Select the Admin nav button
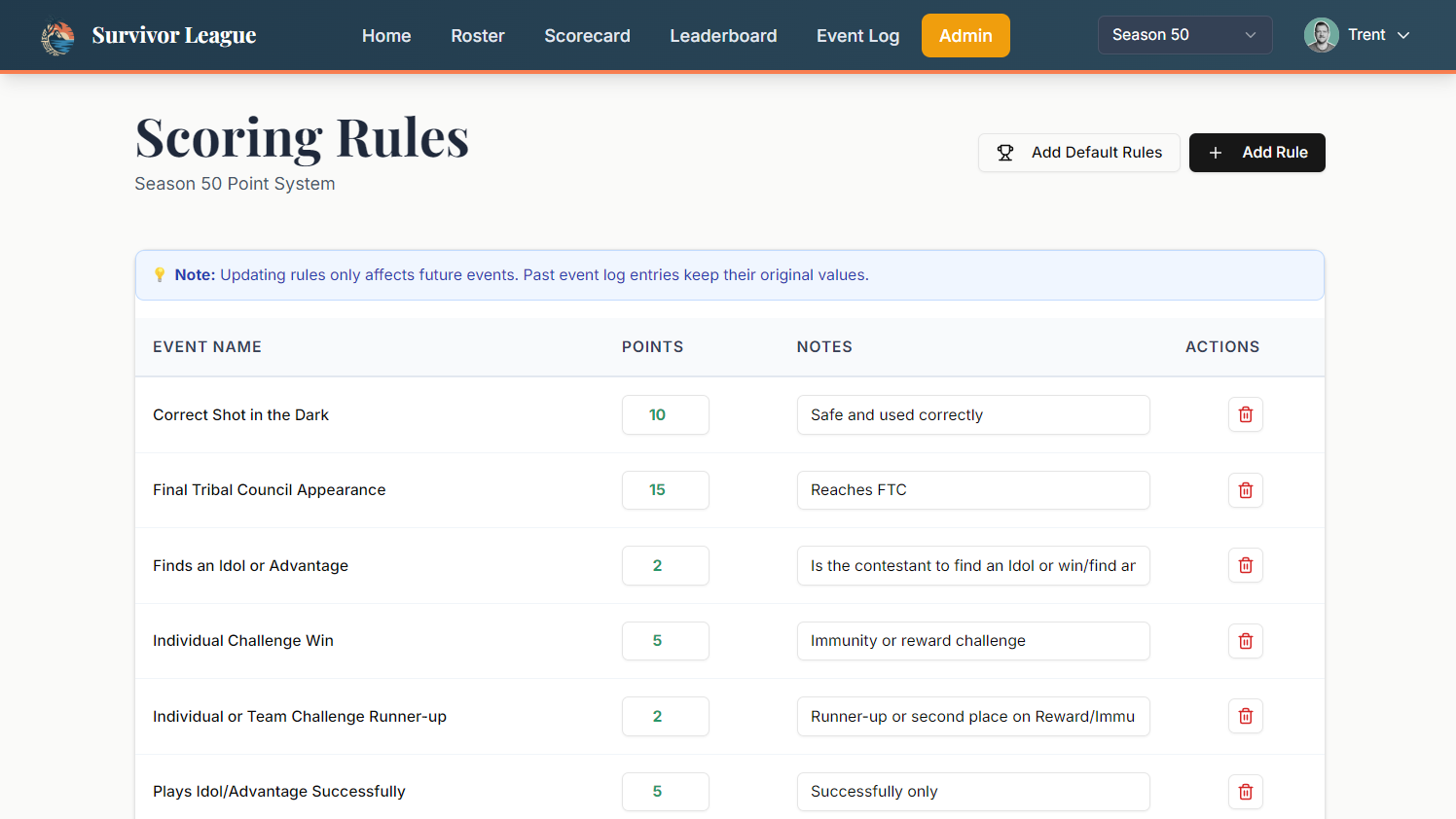This screenshot has height=819, width=1456. coord(965,36)
